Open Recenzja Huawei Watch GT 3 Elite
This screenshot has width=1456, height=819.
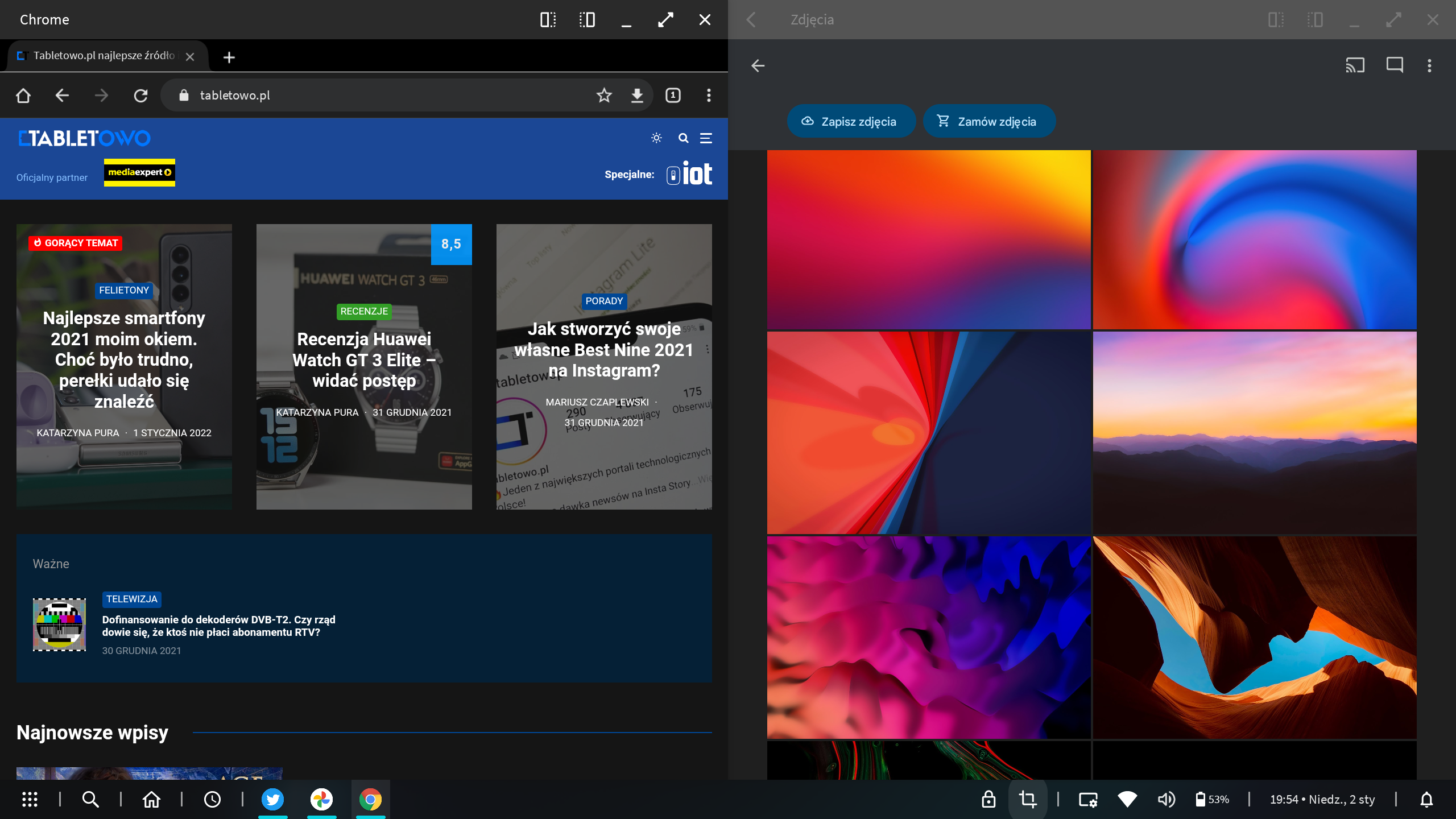click(364, 360)
